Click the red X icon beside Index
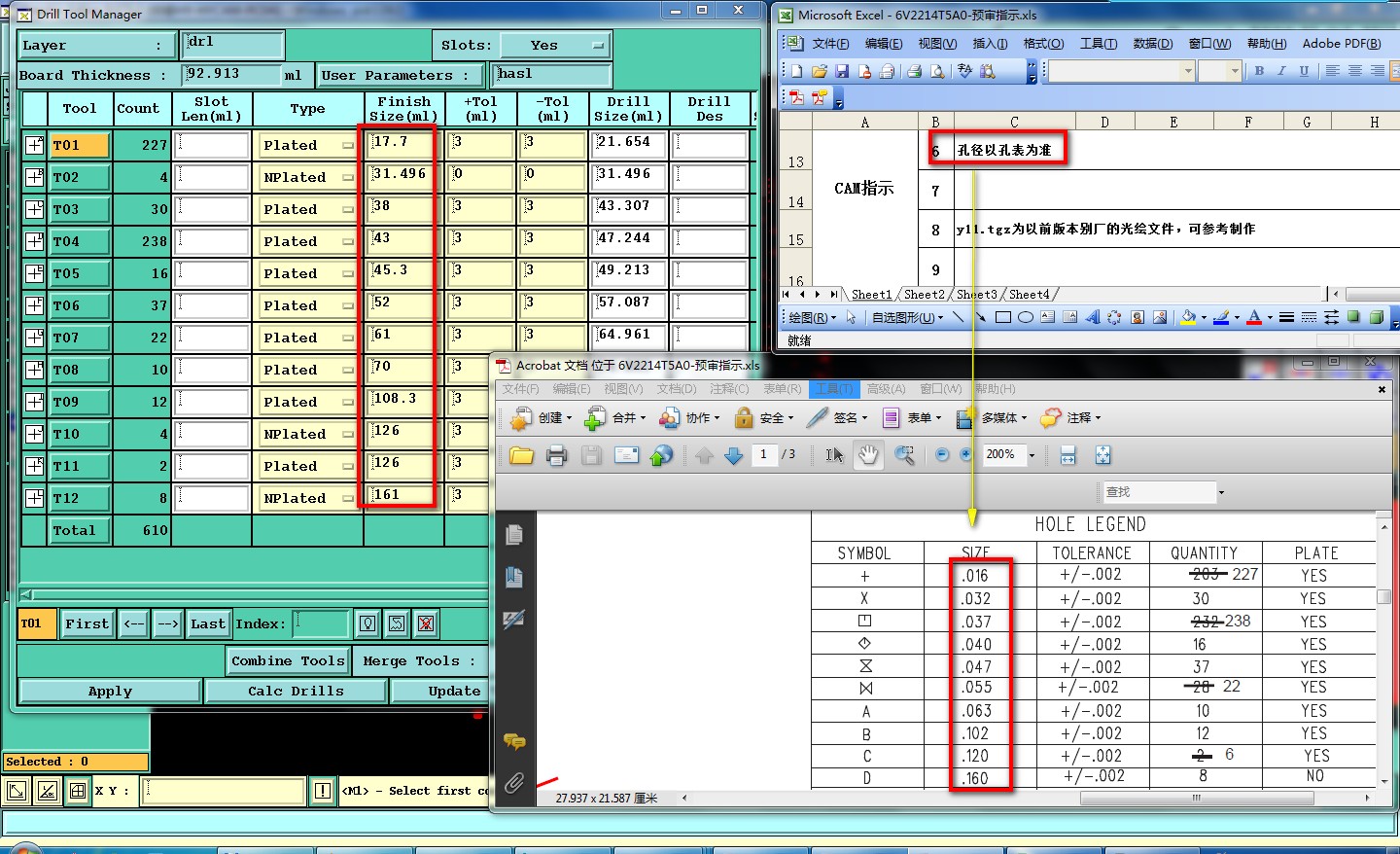Screen dimensions: 1400x854 [x=425, y=623]
